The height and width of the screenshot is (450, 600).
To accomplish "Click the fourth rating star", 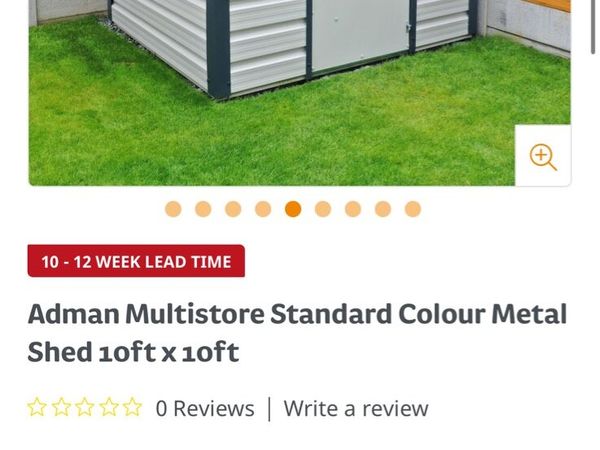I will [x=109, y=407].
